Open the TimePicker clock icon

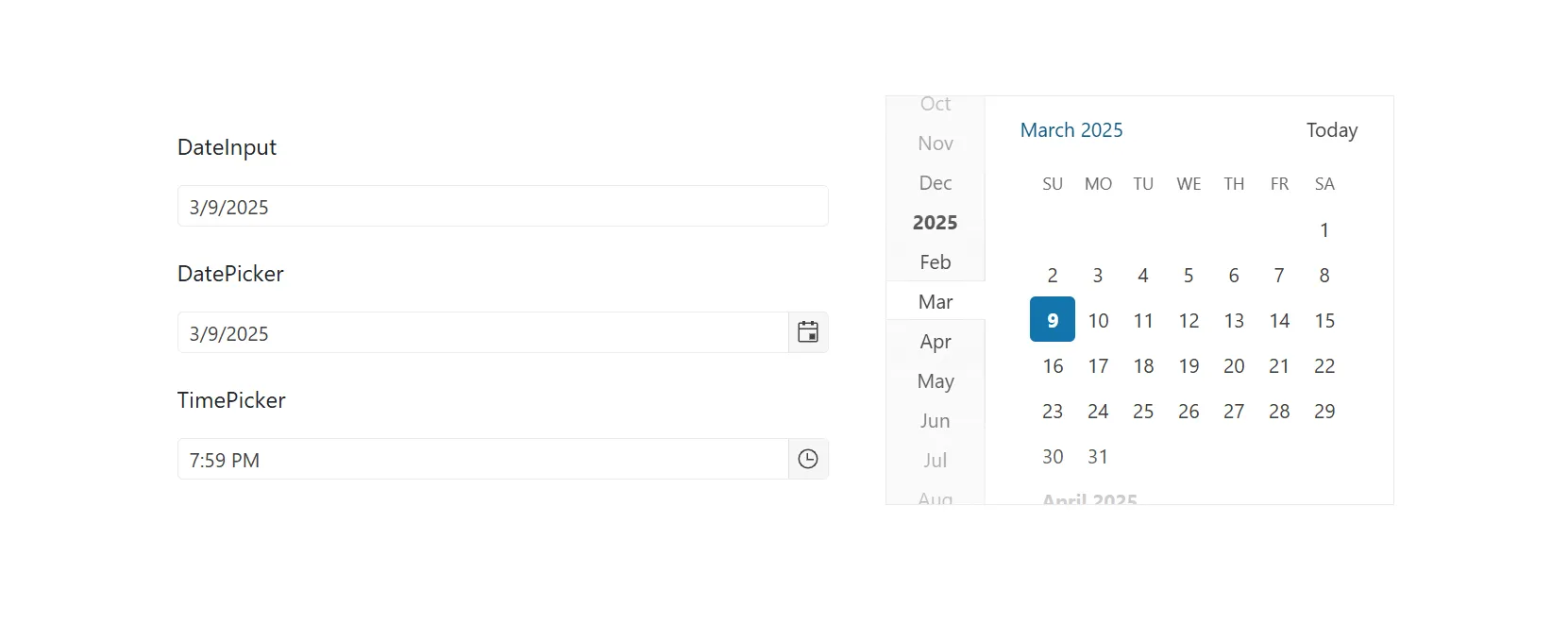click(807, 459)
